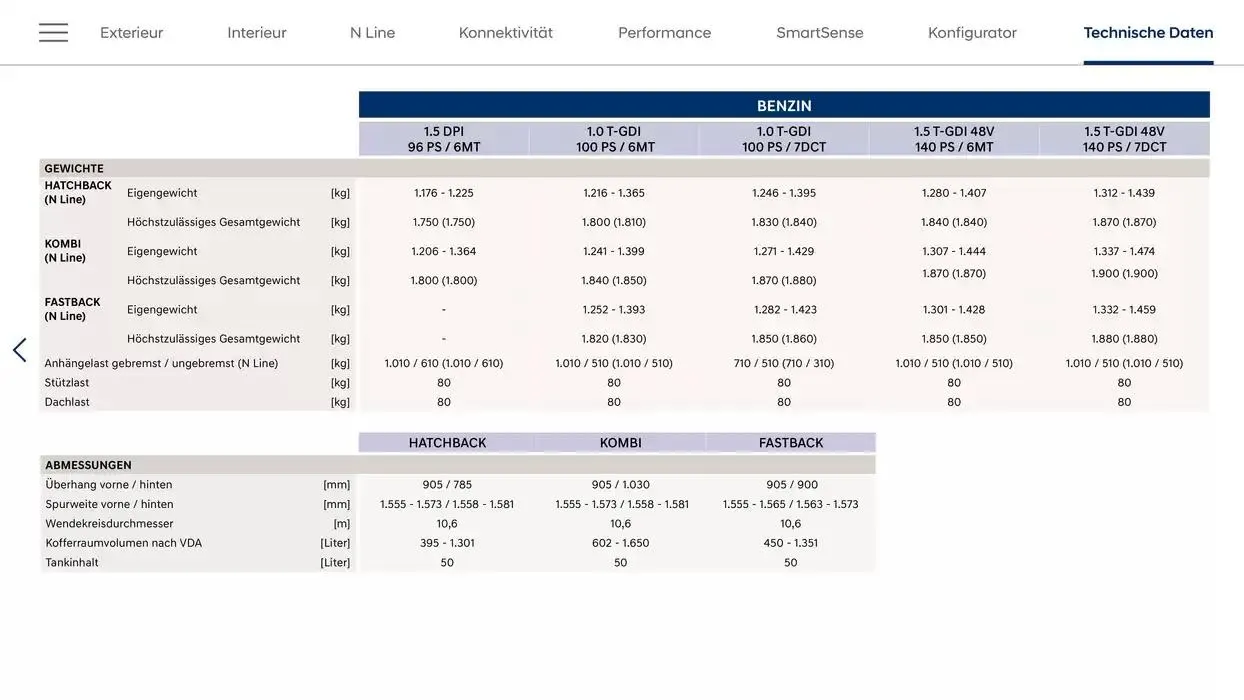Click the HATCHBACK dimensions column header
The image size is (1244, 700).
click(447, 443)
